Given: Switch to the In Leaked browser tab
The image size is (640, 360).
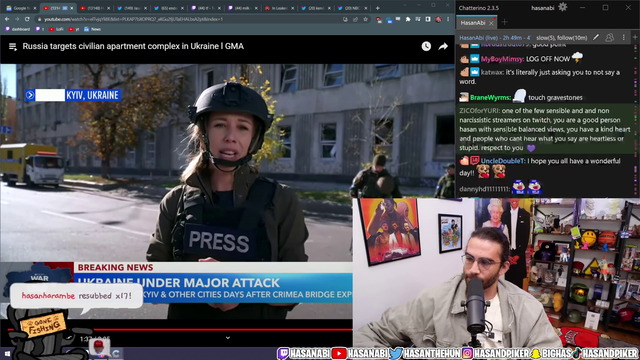Looking at the screenshot, I should pos(280,8).
